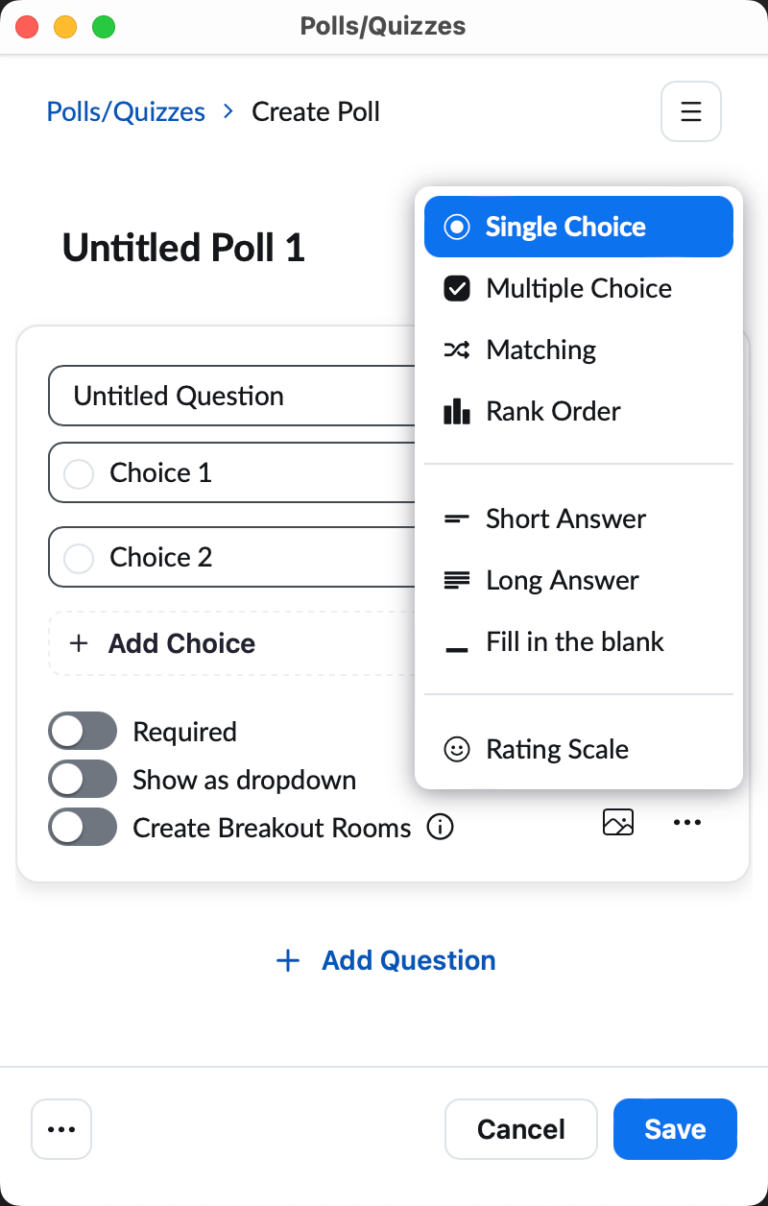Enable the Required toggle
The height and width of the screenshot is (1206, 768).
82,731
